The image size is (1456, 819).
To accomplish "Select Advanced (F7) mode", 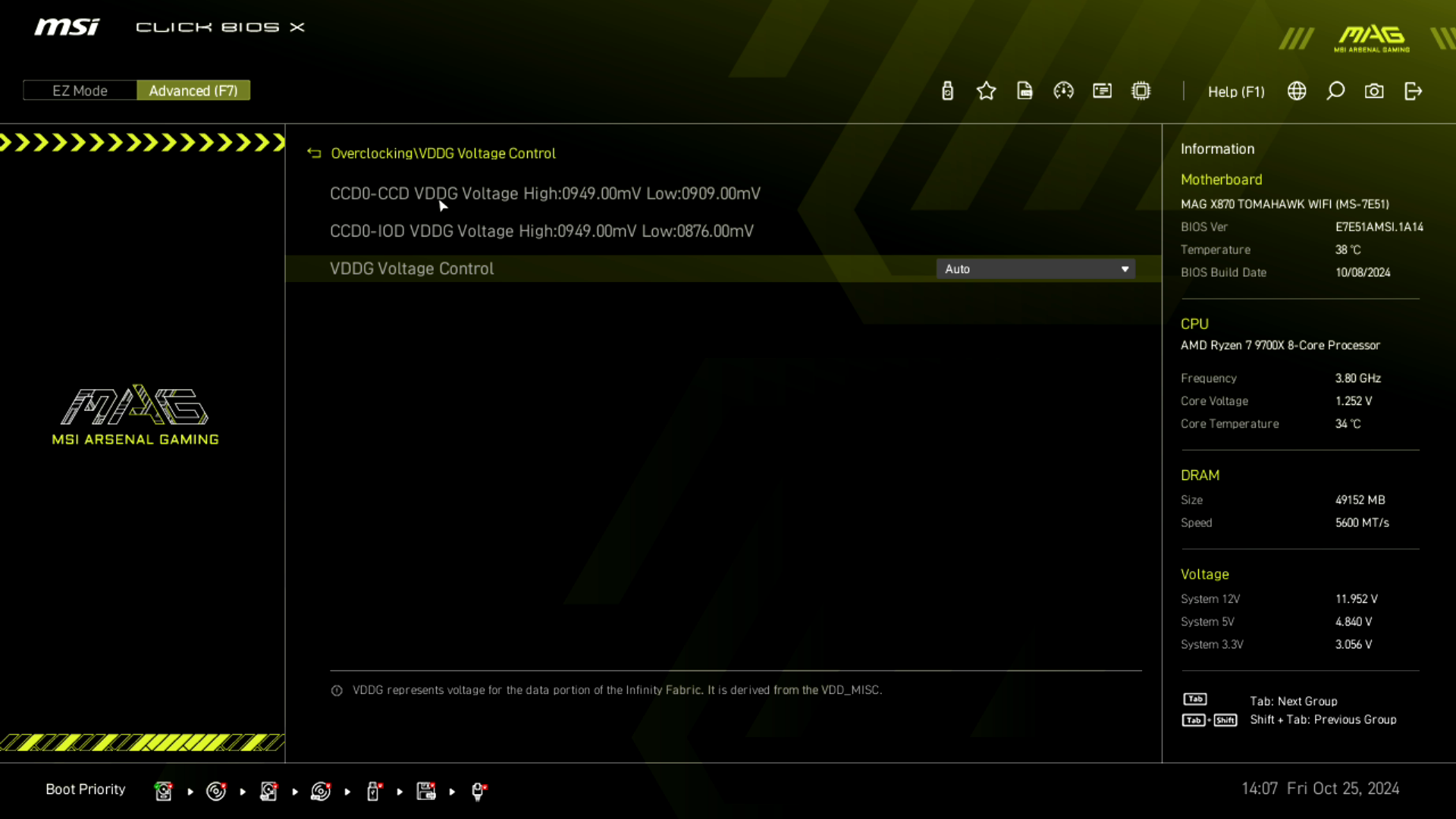I will (x=193, y=90).
